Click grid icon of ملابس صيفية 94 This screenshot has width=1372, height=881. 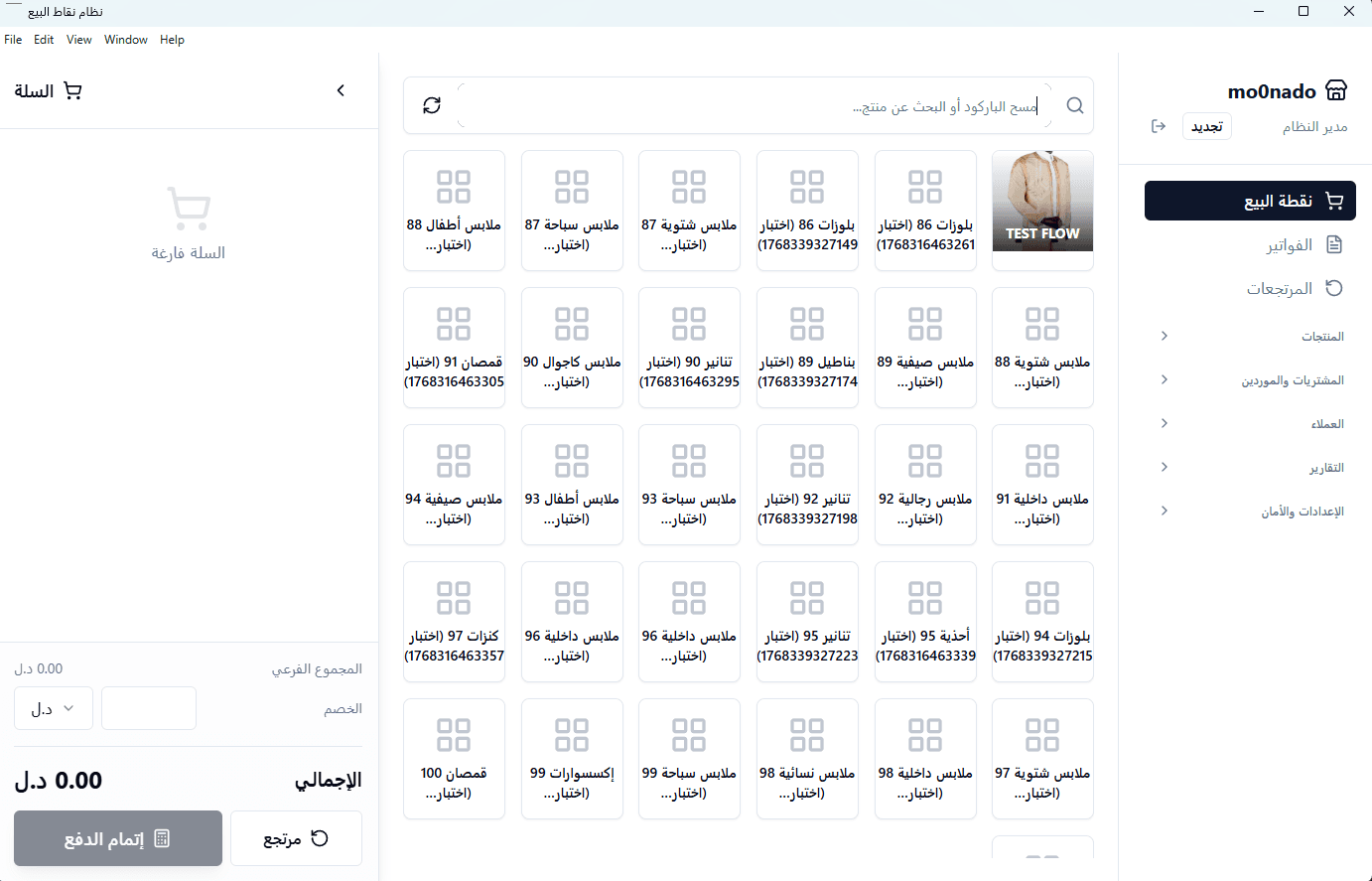(454, 461)
